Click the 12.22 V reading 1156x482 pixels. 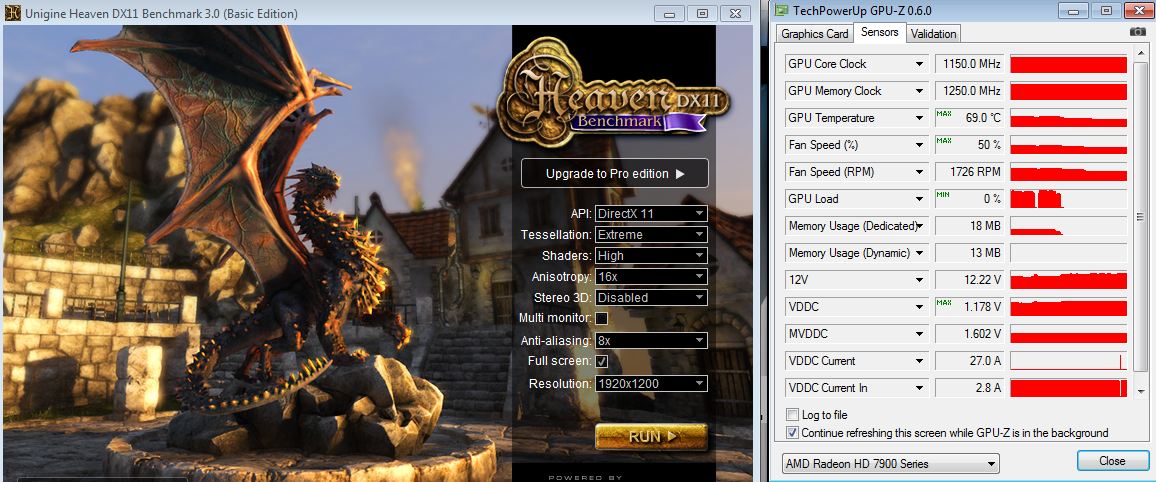969,280
